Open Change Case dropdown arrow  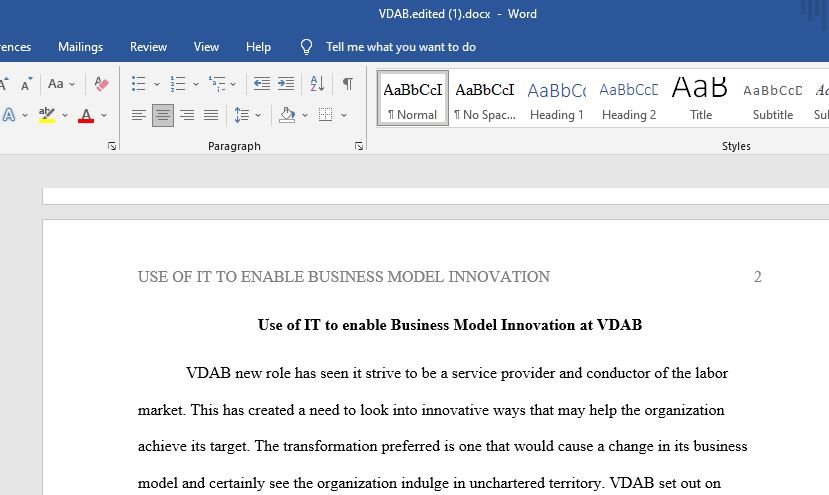72,84
